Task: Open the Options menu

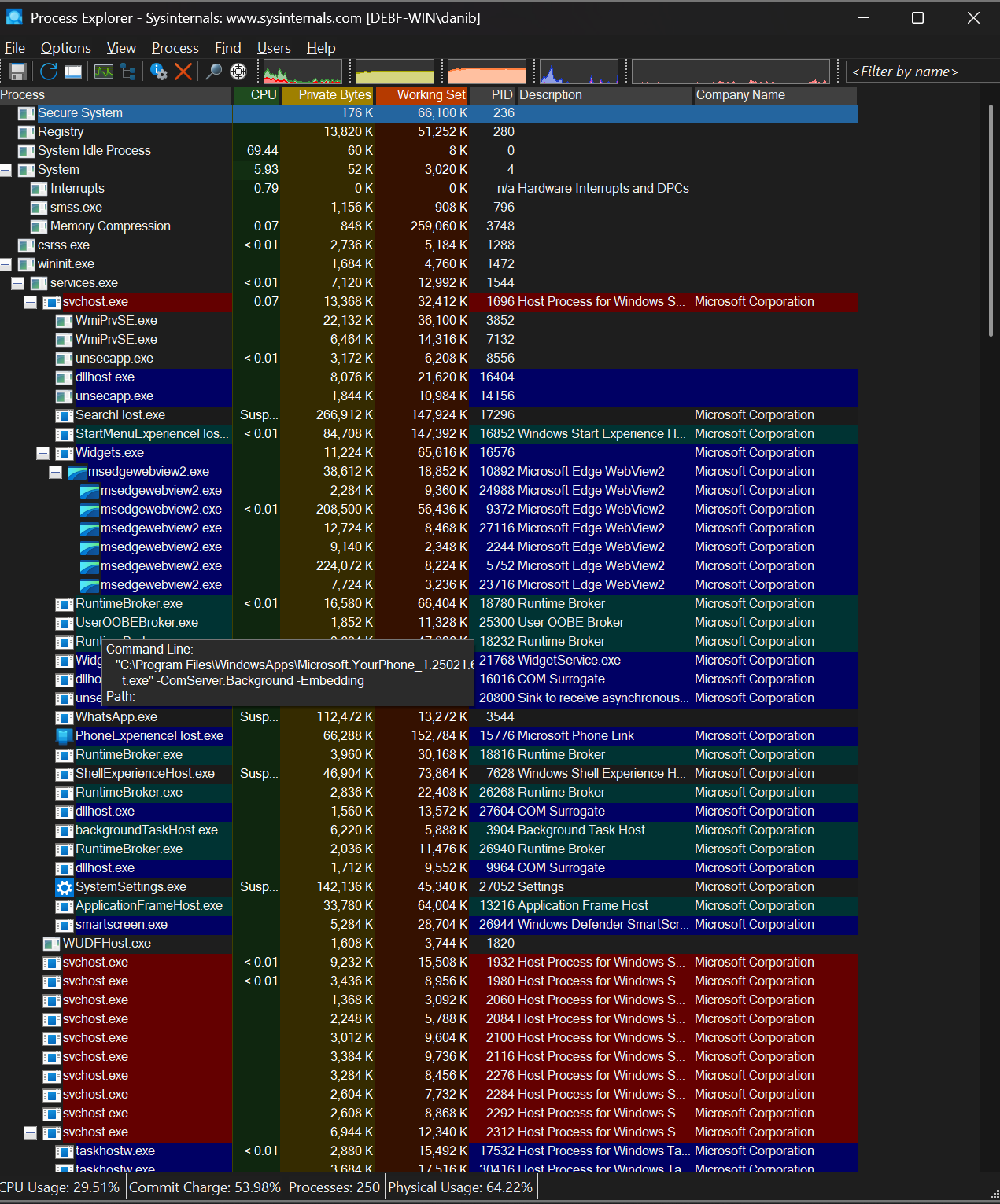Action: (x=65, y=48)
